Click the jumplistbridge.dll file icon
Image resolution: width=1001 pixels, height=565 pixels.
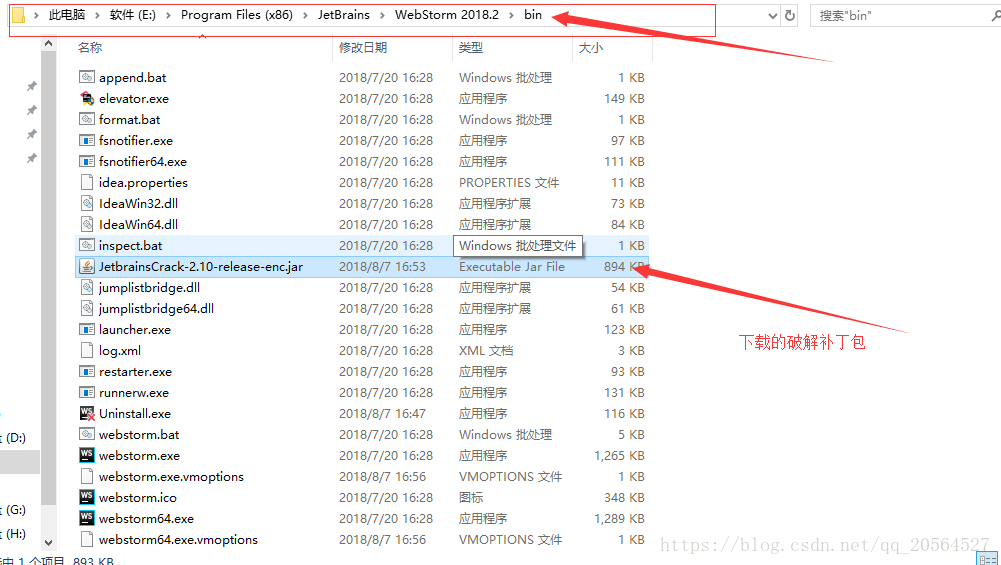[87, 287]
